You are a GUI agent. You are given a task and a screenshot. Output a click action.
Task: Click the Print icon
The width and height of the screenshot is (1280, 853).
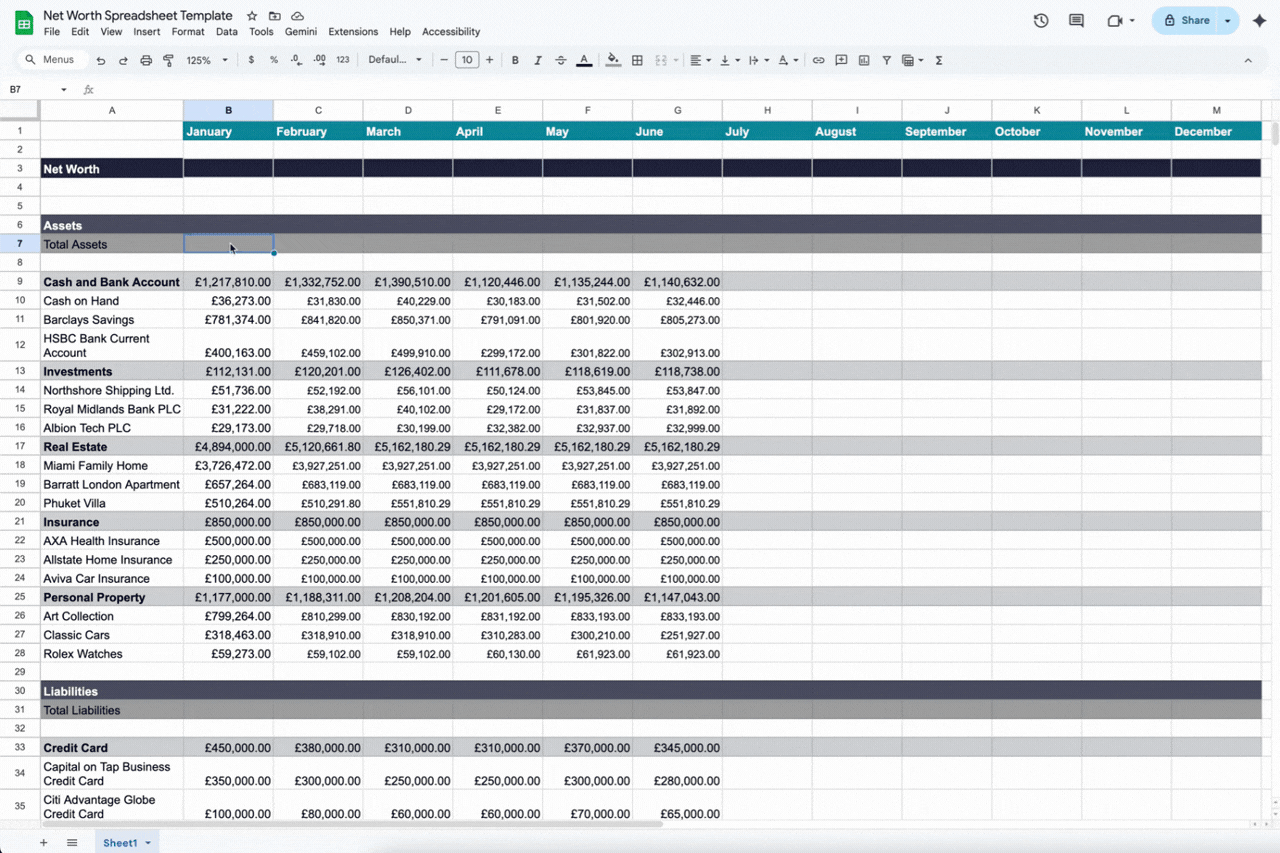coord(146,60)
